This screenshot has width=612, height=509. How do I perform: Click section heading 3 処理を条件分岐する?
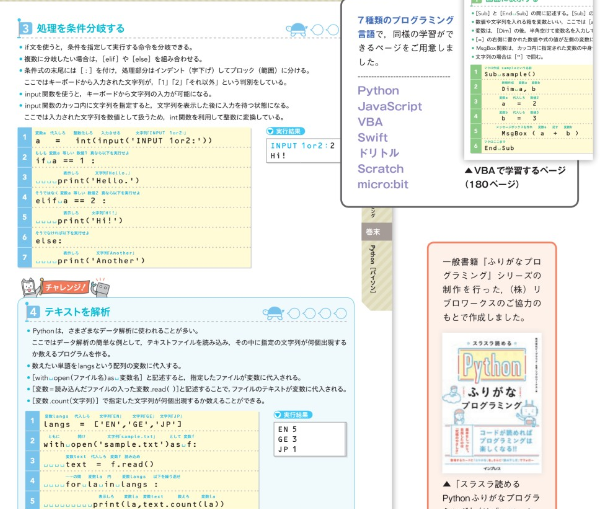tap(72, 28)
